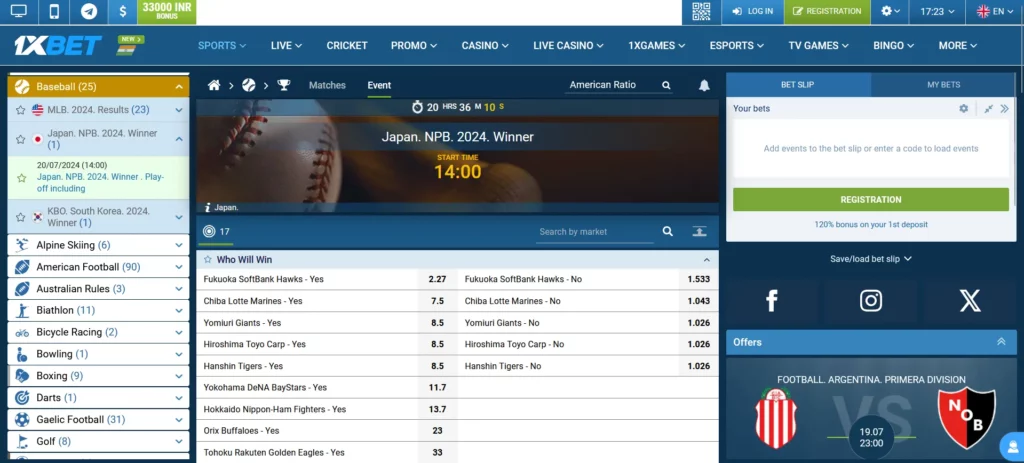Favorite Japan. NPB. 2024. Winner league star
The width and height of the screenshot is (1024, 463).
point(20,139)
